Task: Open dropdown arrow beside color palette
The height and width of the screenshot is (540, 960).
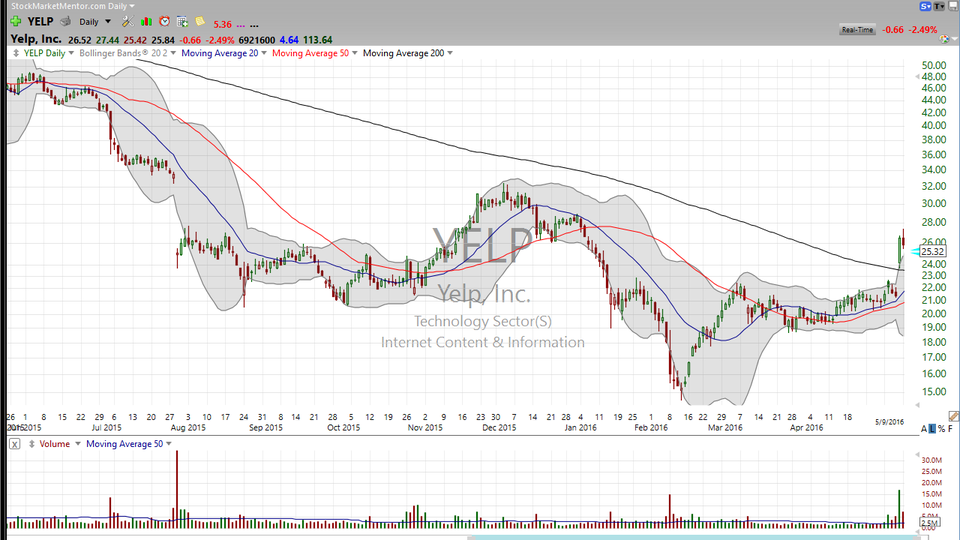Action: tap(954, 40)
